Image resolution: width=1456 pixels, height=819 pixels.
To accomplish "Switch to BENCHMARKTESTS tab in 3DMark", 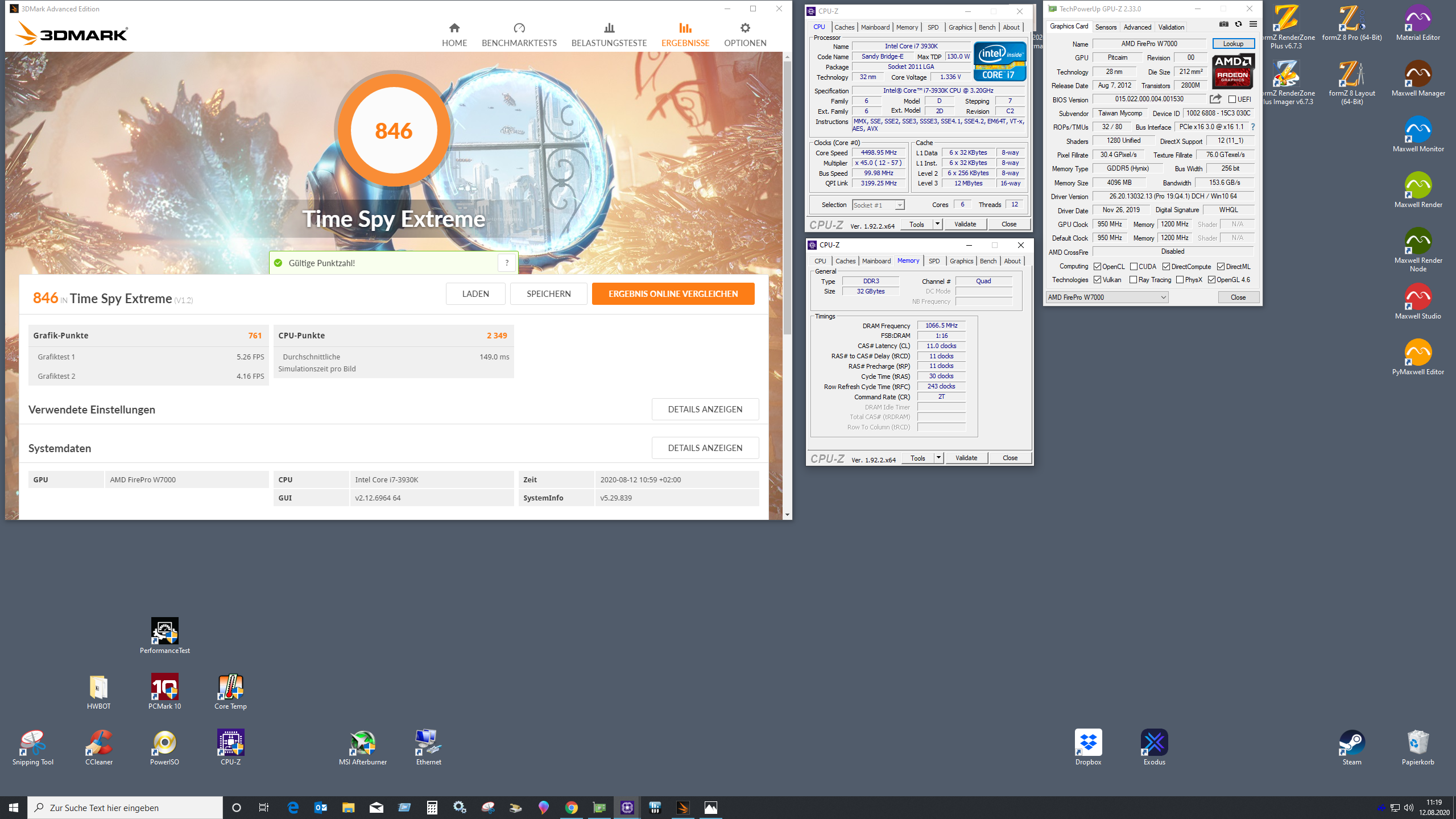I will point(519,35).
